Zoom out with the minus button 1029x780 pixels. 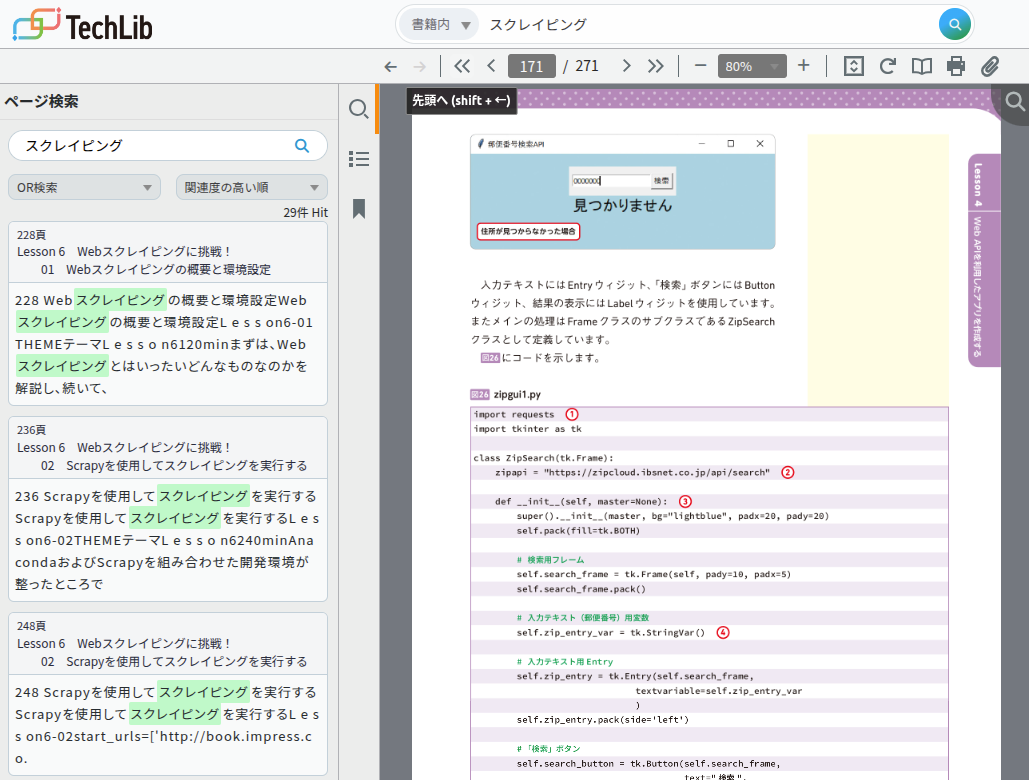pyautogui.click(x=700, y=66)
